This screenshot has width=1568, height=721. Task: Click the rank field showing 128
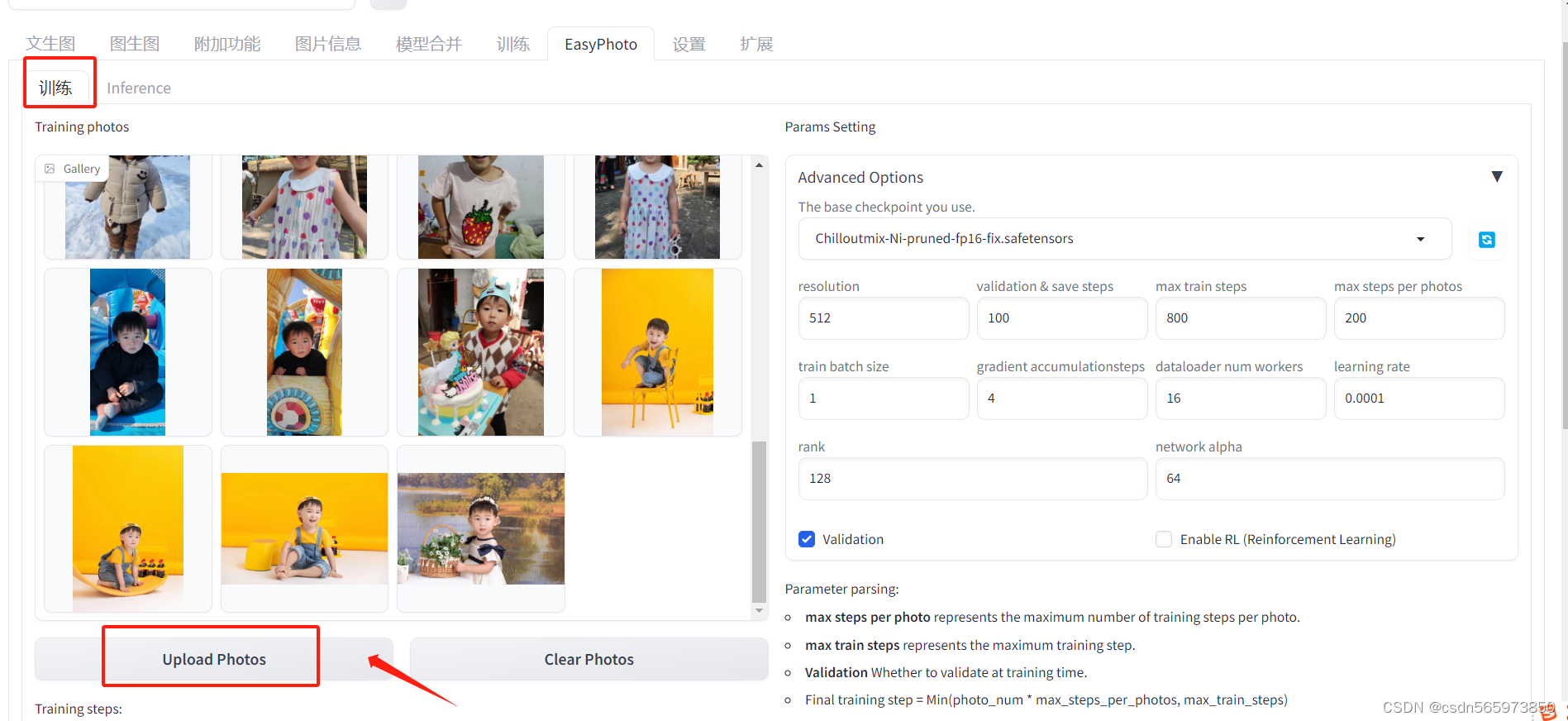click(x=973, y=479)
